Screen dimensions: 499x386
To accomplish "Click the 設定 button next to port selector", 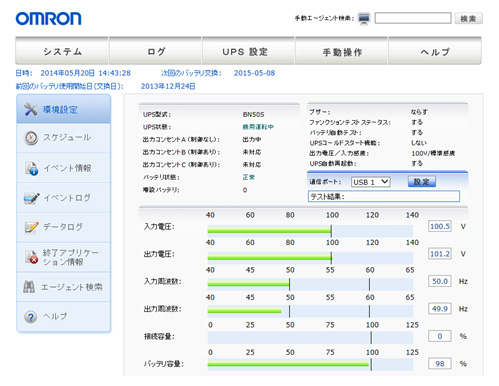I will pos(422,182).
